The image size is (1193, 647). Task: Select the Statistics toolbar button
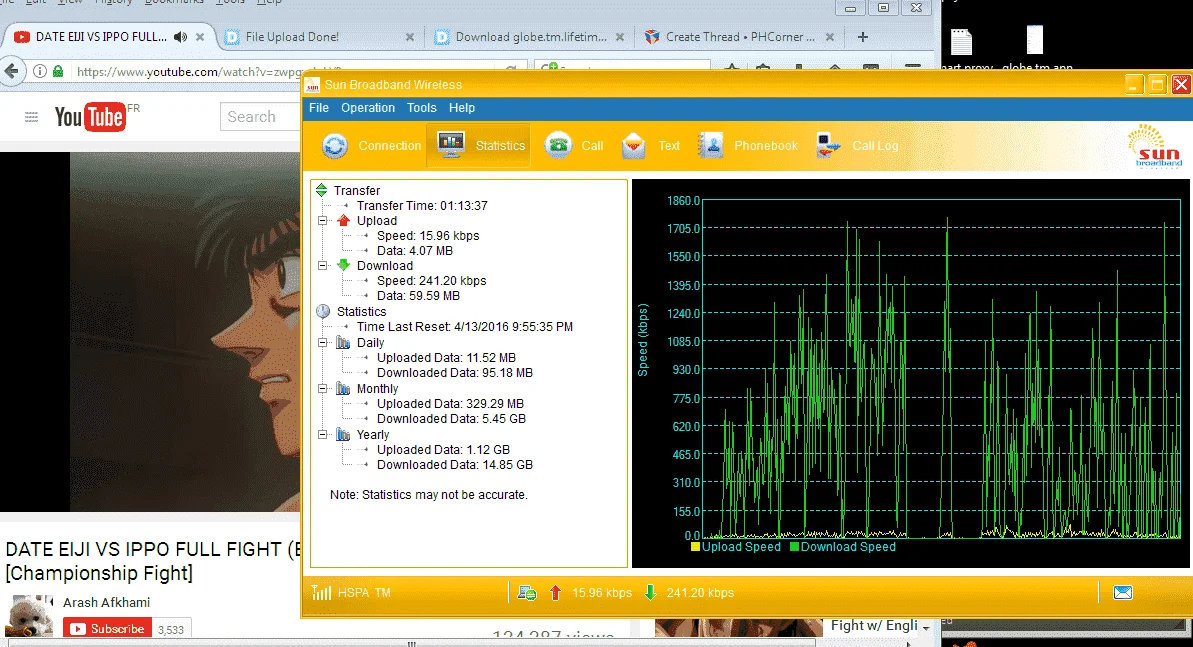(x=479, y=145)
